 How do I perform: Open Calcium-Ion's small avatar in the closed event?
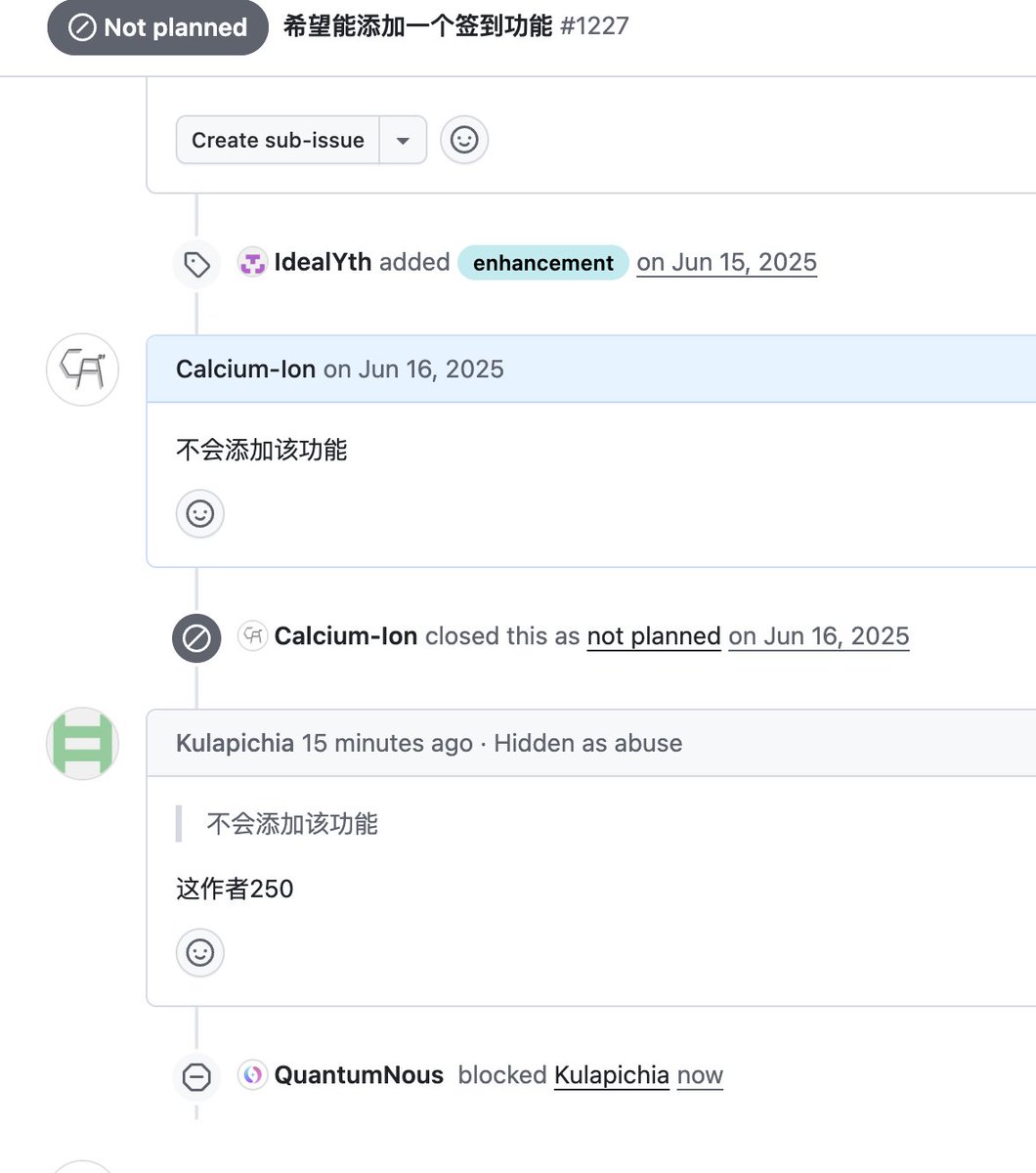tap(253, 636)
